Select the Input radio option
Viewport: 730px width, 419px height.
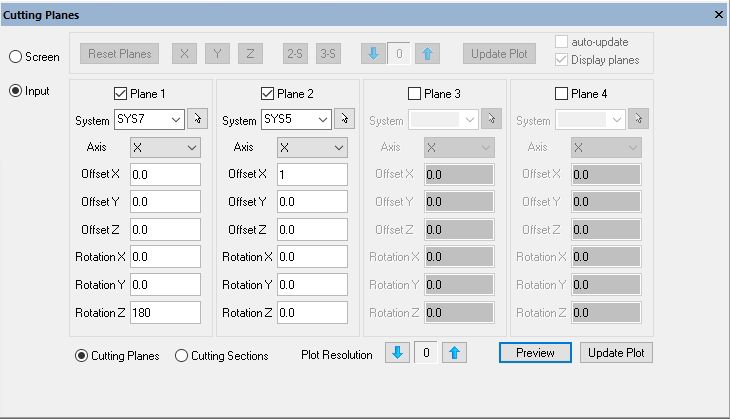click(x=16, y=91)
